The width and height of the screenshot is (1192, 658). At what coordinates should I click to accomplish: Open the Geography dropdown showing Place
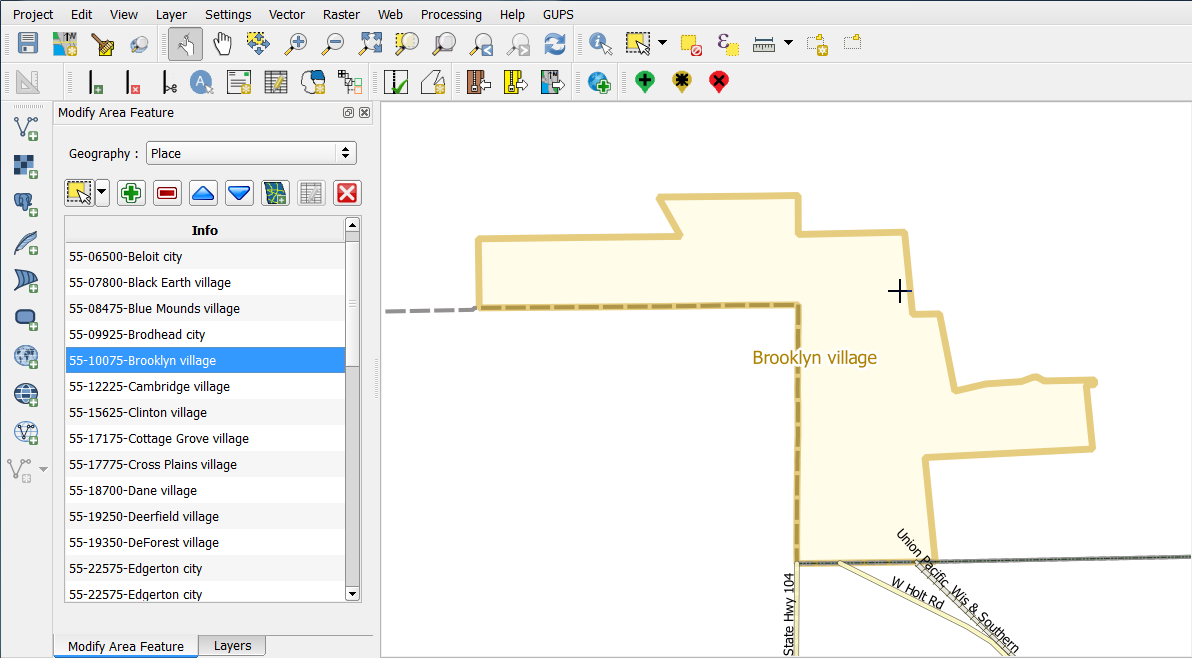(x=251, y=153)
